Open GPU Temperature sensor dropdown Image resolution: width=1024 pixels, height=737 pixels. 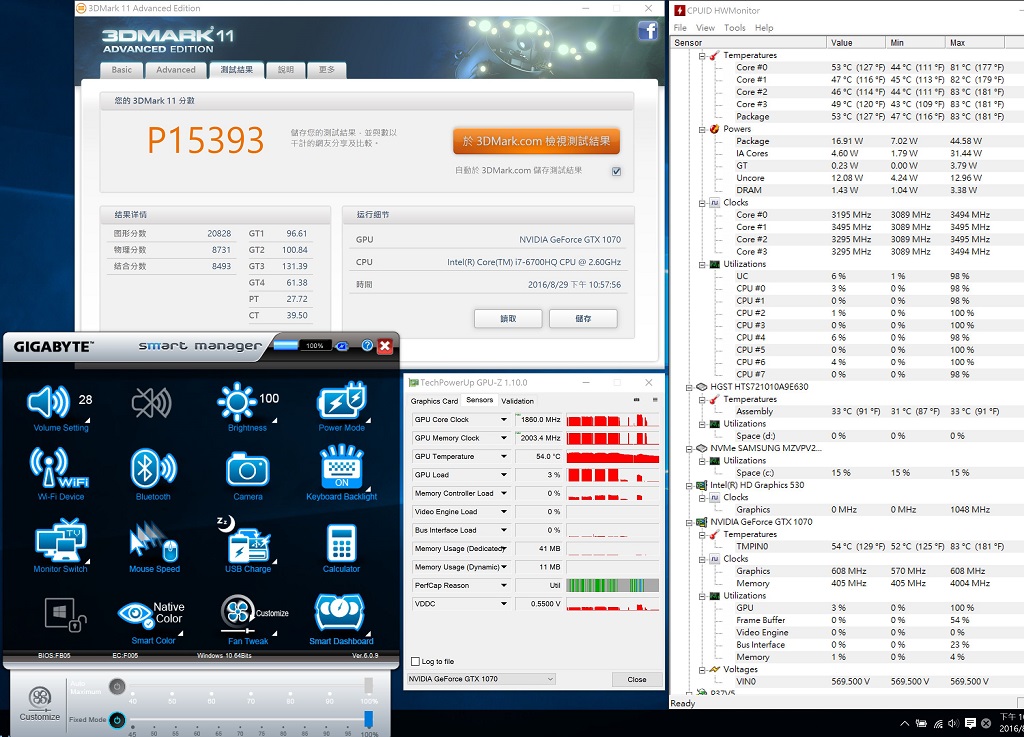coord(504,456)
